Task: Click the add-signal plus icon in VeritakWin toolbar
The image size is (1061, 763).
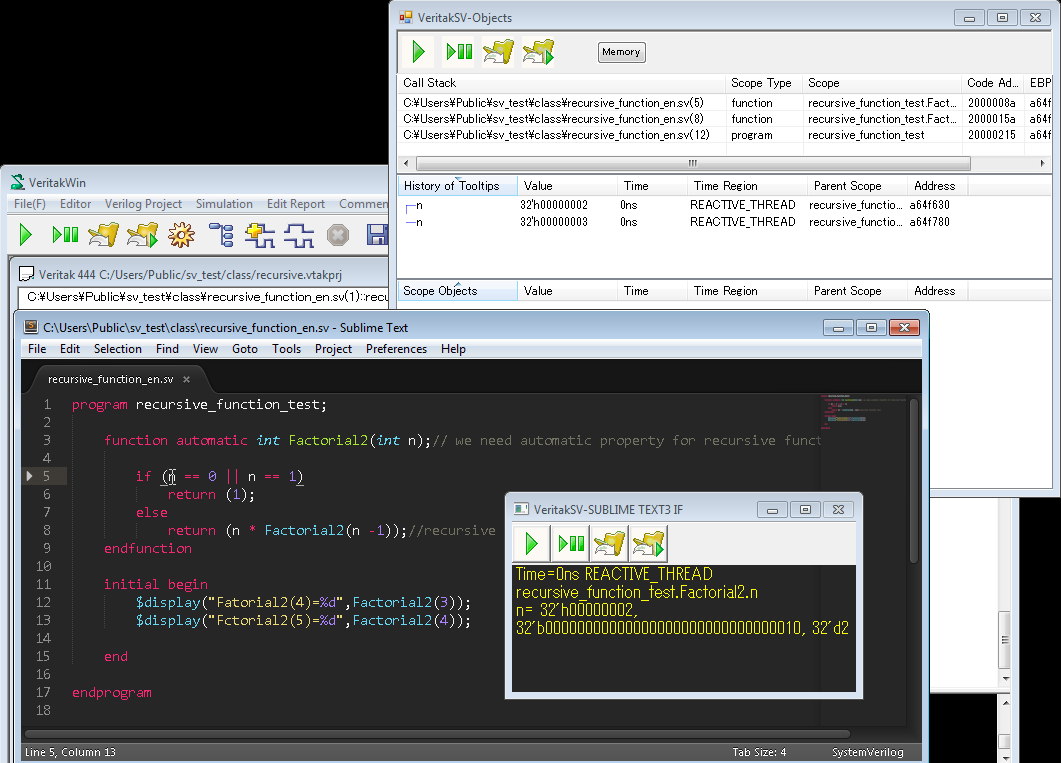Action: click(x=260, y=235)
